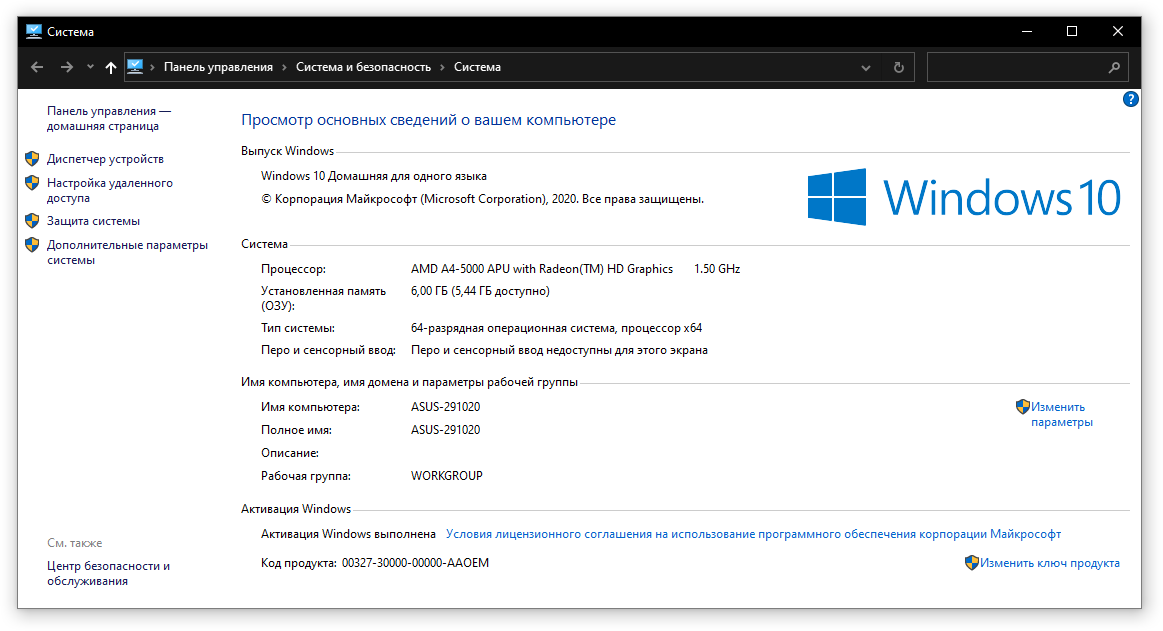Screen dimensions: 1163x631
Task: Open Панель управления breadcrumb
Action: tap(218, 67)
